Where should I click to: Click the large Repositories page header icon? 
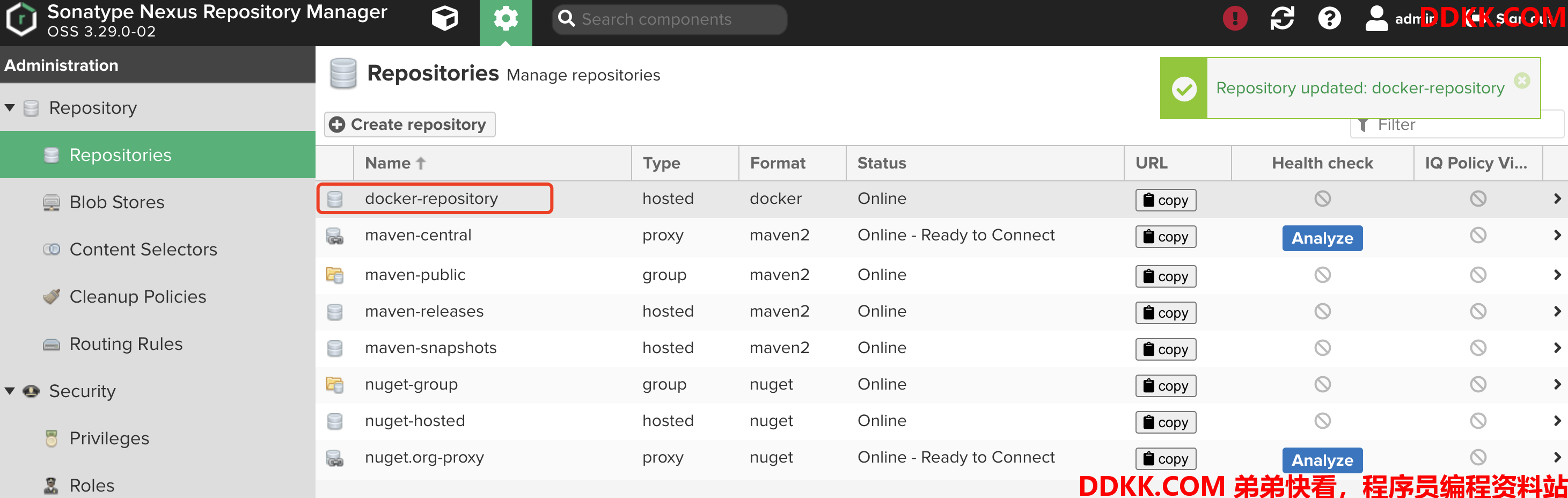tap(343, 74)
